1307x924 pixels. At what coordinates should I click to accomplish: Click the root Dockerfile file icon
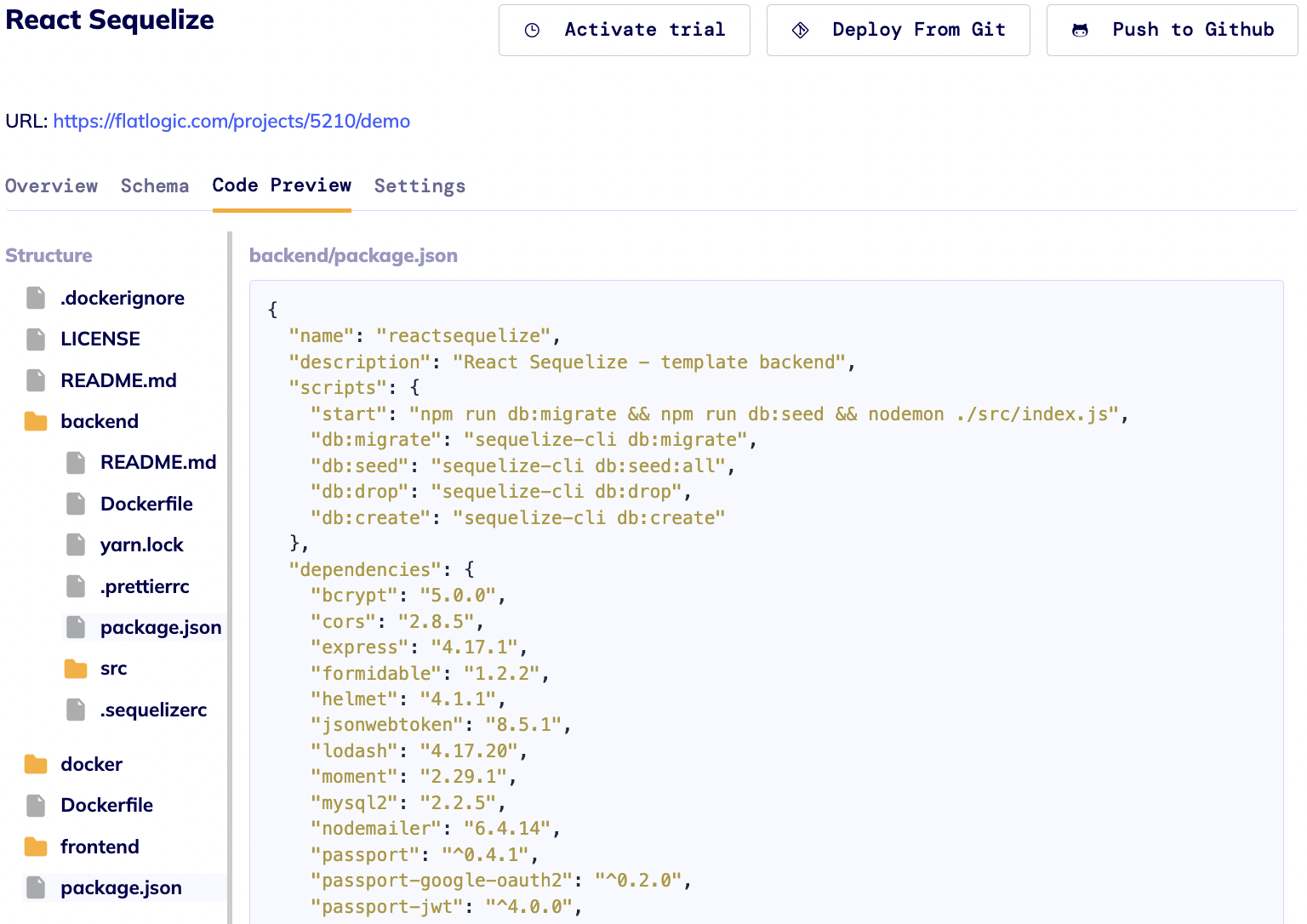click(36, 805)
